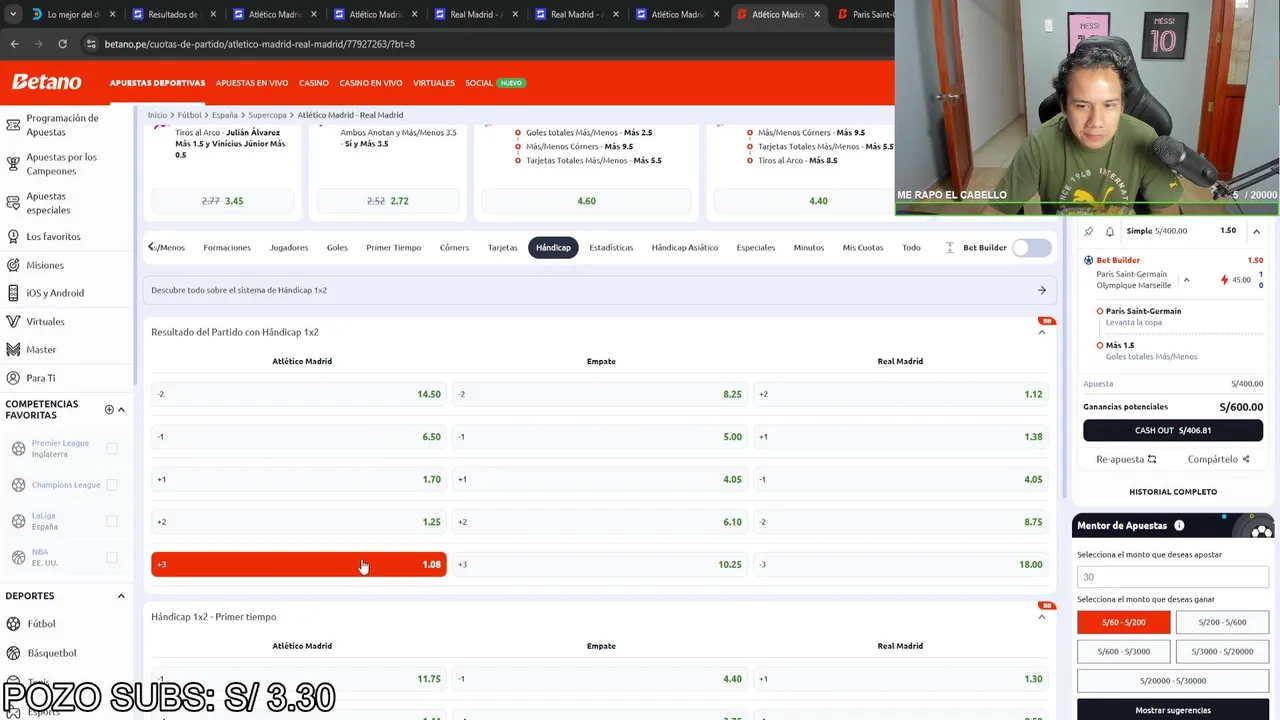Click the Básquetbol ball icon
This screenshot has height=720, width=1280.
pos(13,653)
